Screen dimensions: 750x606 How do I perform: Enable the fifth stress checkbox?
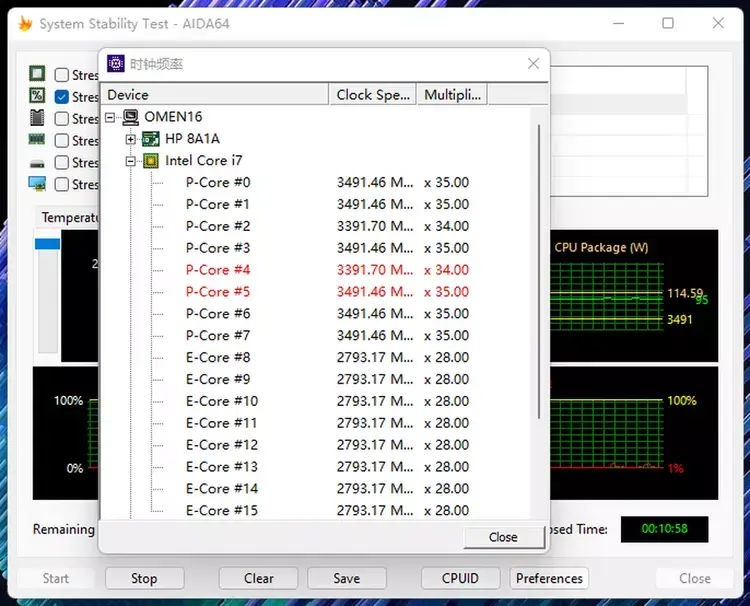point(62,163)
